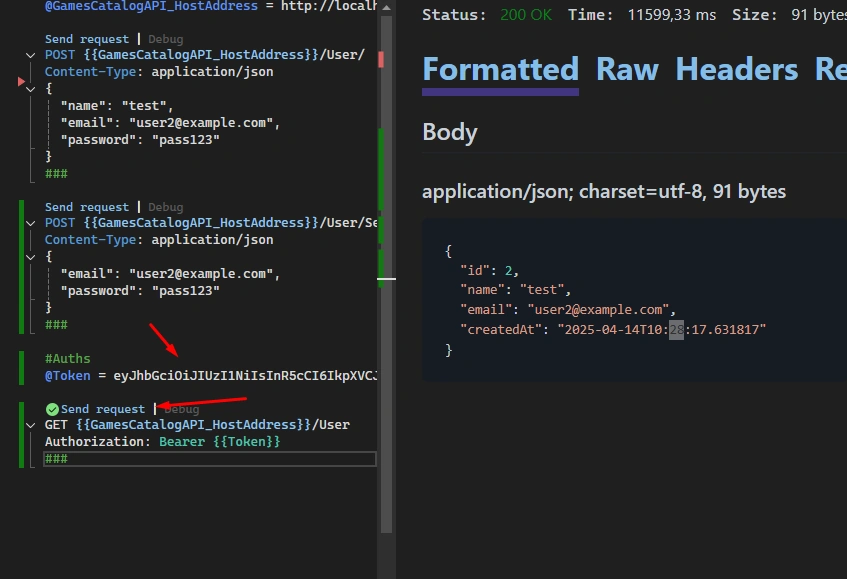
Task: Click the @GamesCatalogAPI_HostAddress variable line
Action: click(x=211, y=6)
